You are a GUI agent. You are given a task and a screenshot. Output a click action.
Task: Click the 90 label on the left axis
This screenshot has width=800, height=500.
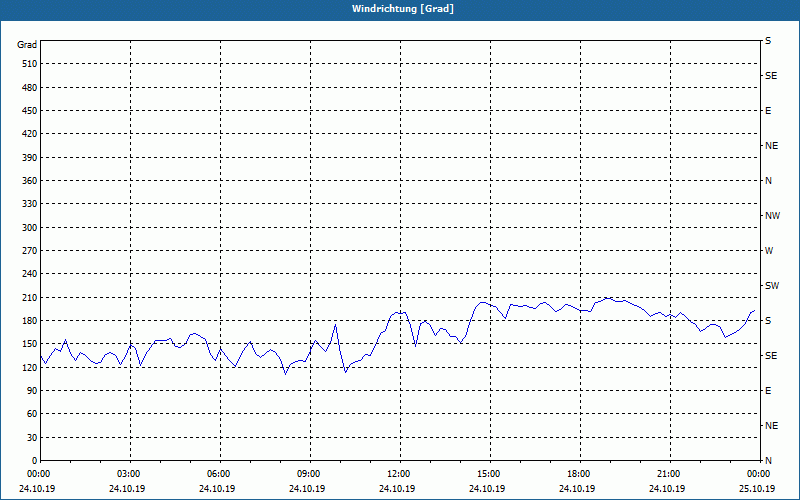[x=32, y=391]
